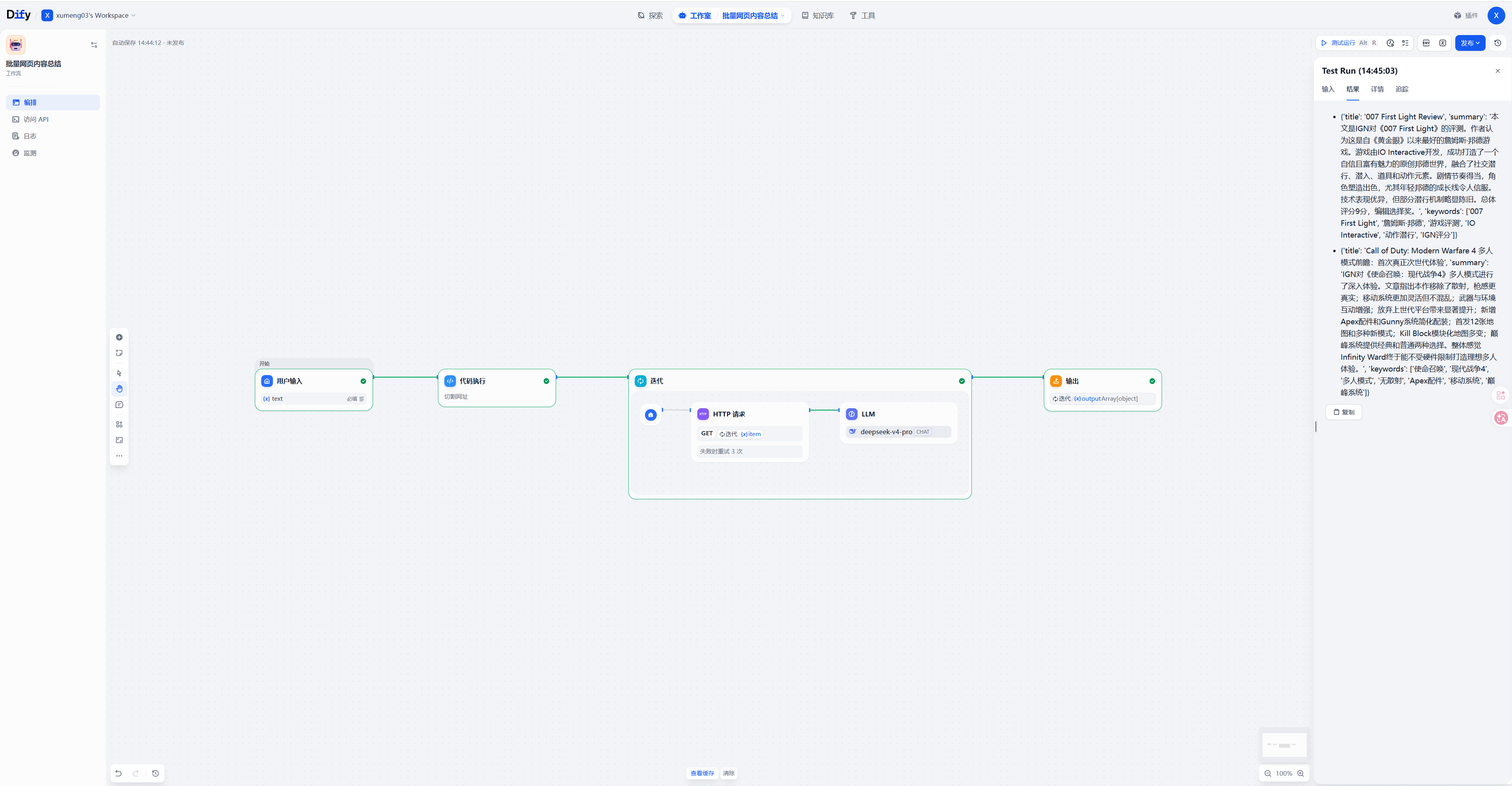
Task: Click the maximize canvas icon
Action: coord(119,440)
